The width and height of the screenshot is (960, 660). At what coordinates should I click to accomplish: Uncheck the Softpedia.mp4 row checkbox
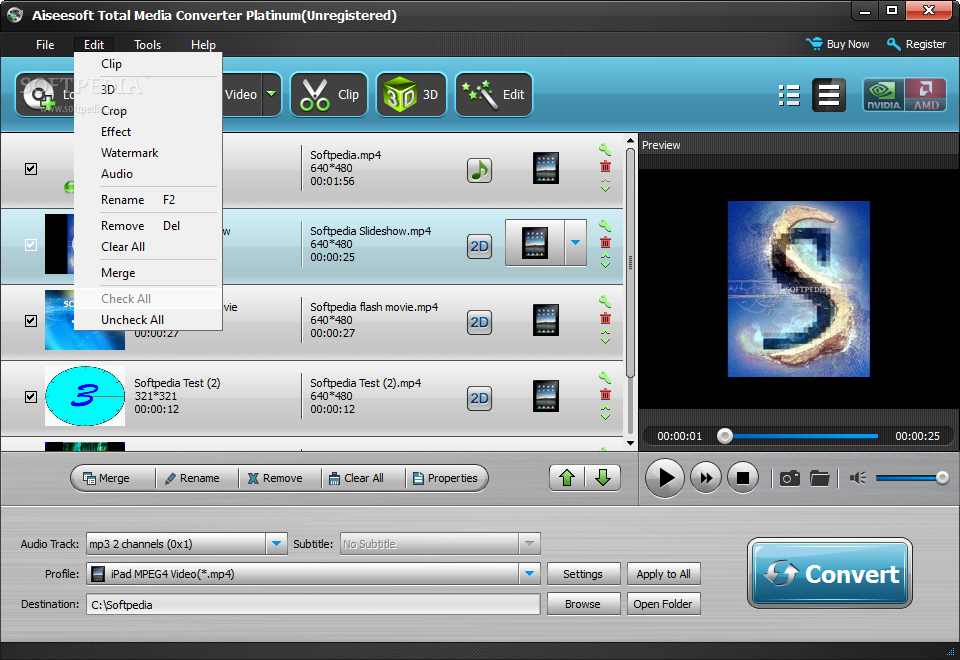[31, 169]
